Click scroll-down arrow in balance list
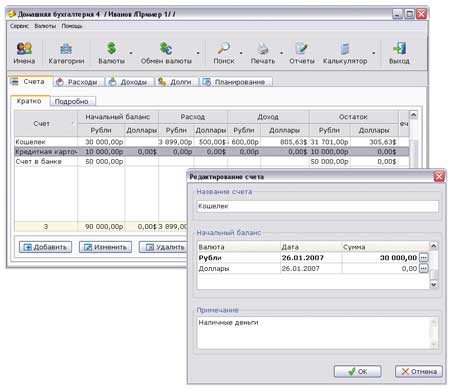The width and height of the screenshot is (450, 389). pyautogui.click(x=433, y=284)
